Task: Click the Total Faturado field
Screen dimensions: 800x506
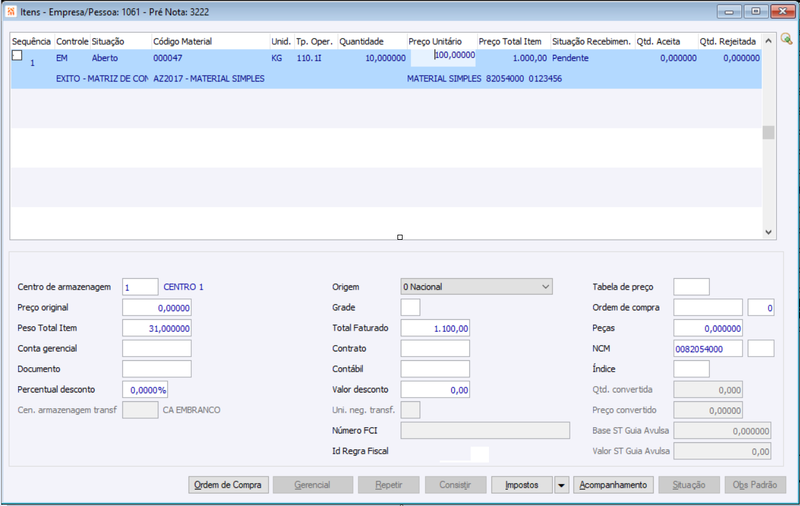Action: (x=435, y=328)
